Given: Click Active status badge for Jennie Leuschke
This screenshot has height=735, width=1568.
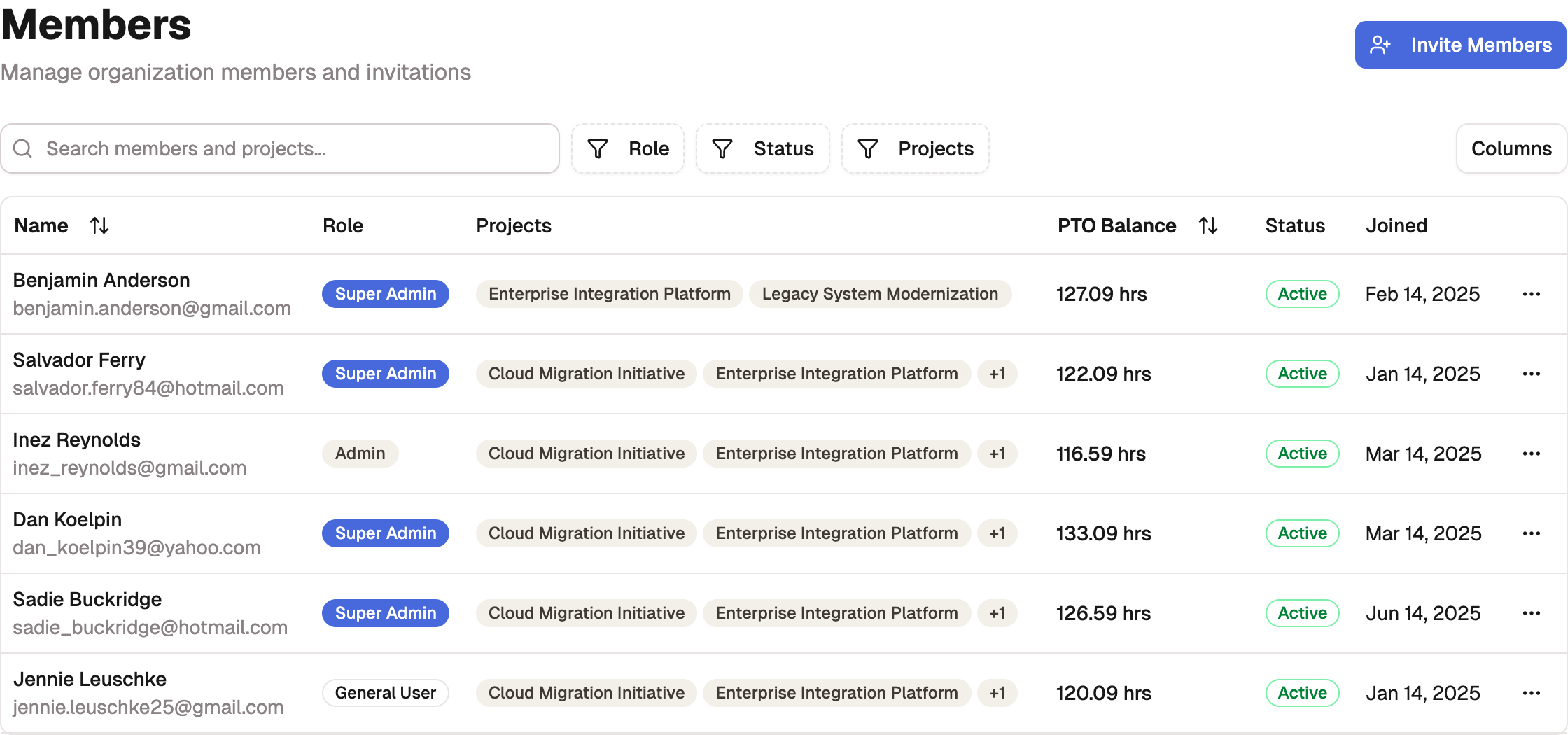Looking at the screenshot, I should tap(1303, 693).
